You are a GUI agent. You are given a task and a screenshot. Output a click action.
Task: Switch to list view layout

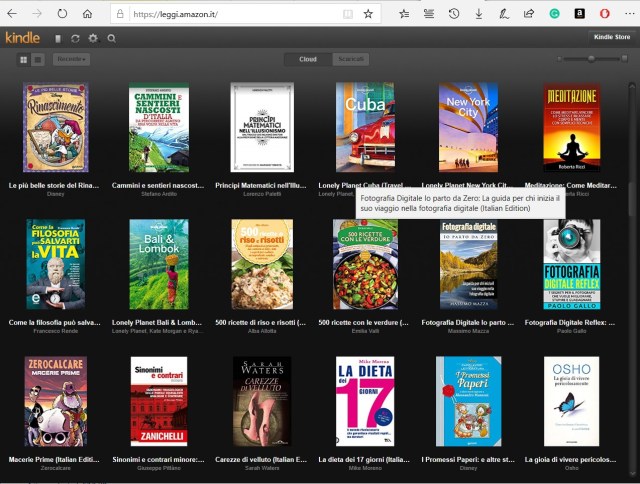click(x=38, y=60)
